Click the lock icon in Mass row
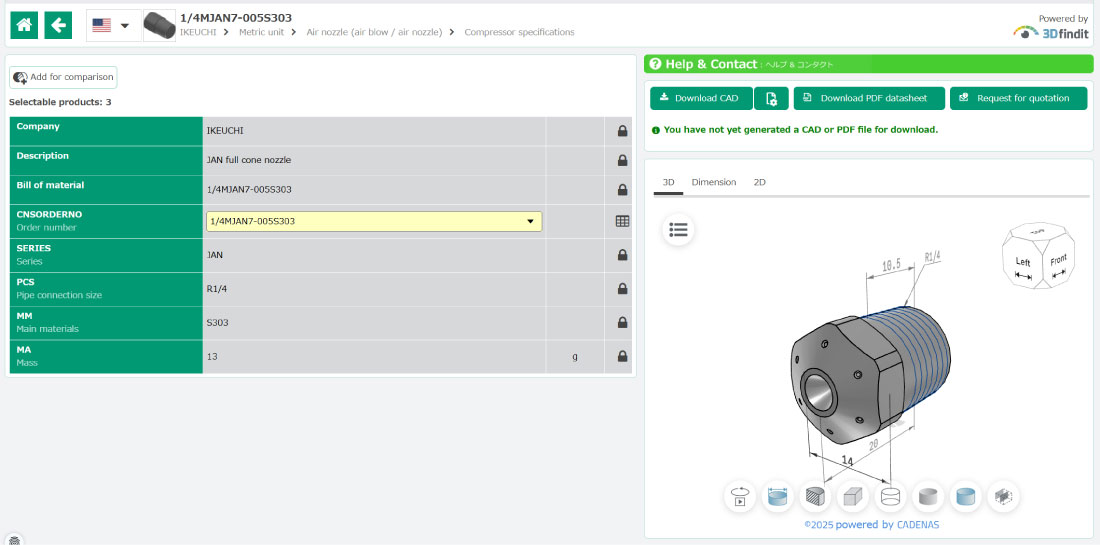This screenshot has height=545, width=1100. tap(622, 356)
